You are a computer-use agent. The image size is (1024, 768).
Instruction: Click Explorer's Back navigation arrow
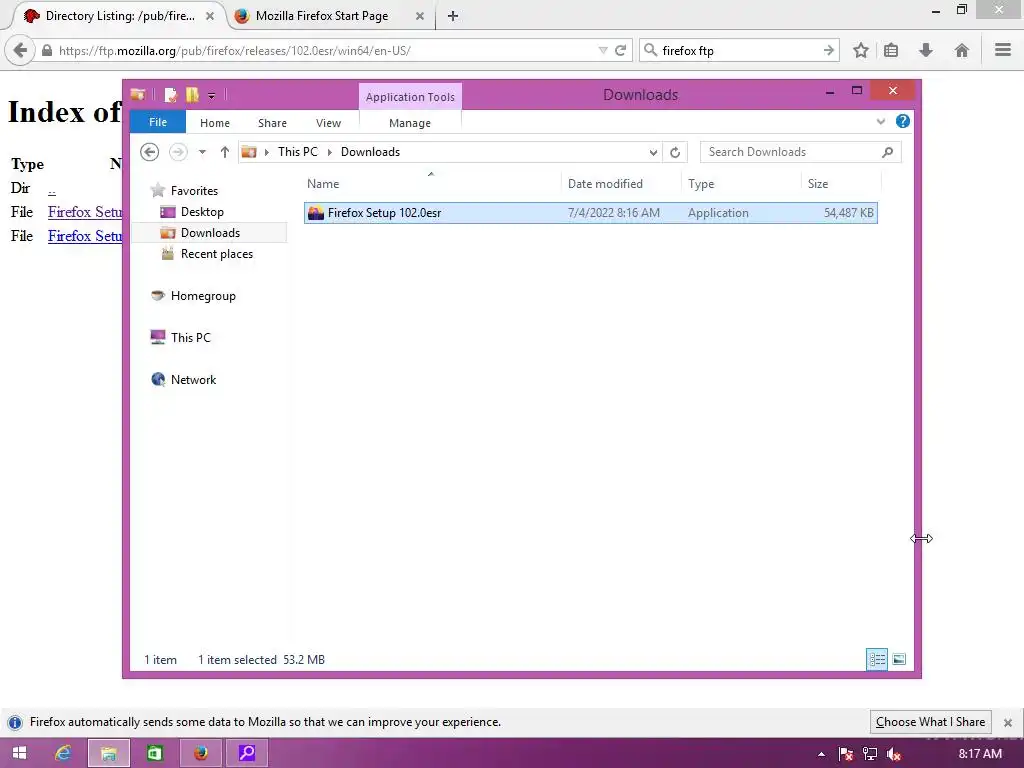click(150, 152)
